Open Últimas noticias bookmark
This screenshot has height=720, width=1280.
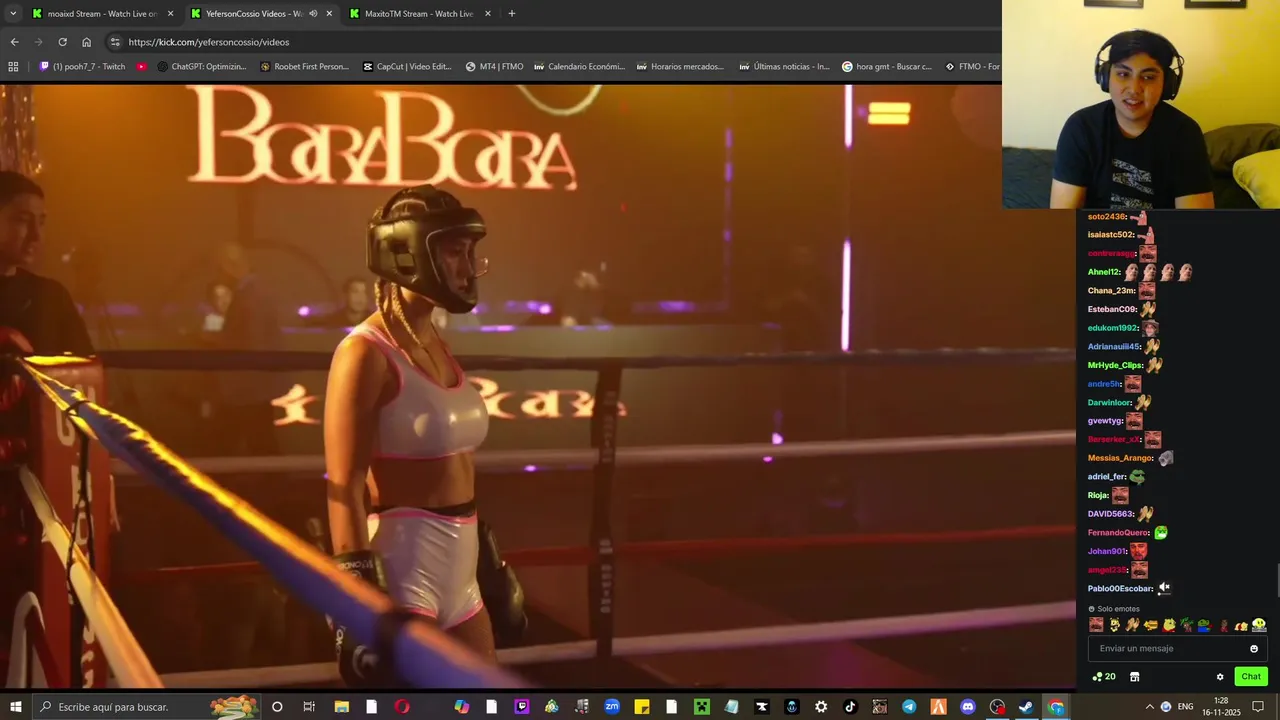784,67
